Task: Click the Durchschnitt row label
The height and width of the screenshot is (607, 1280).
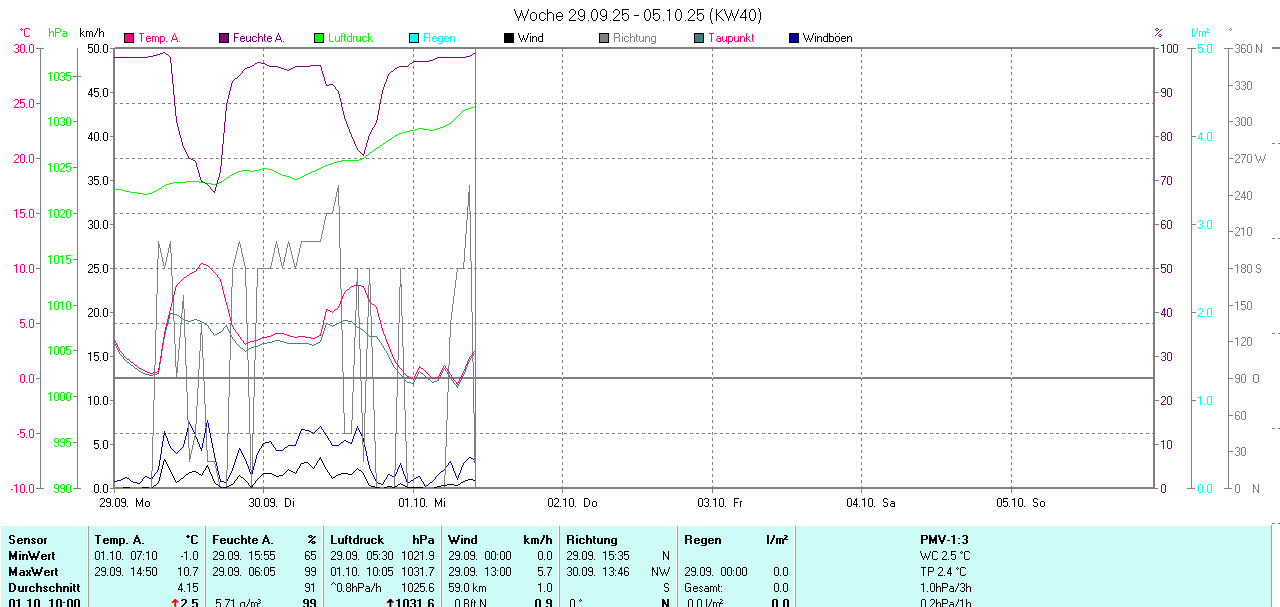Action: pyautogui.click(x=44, y=588)
